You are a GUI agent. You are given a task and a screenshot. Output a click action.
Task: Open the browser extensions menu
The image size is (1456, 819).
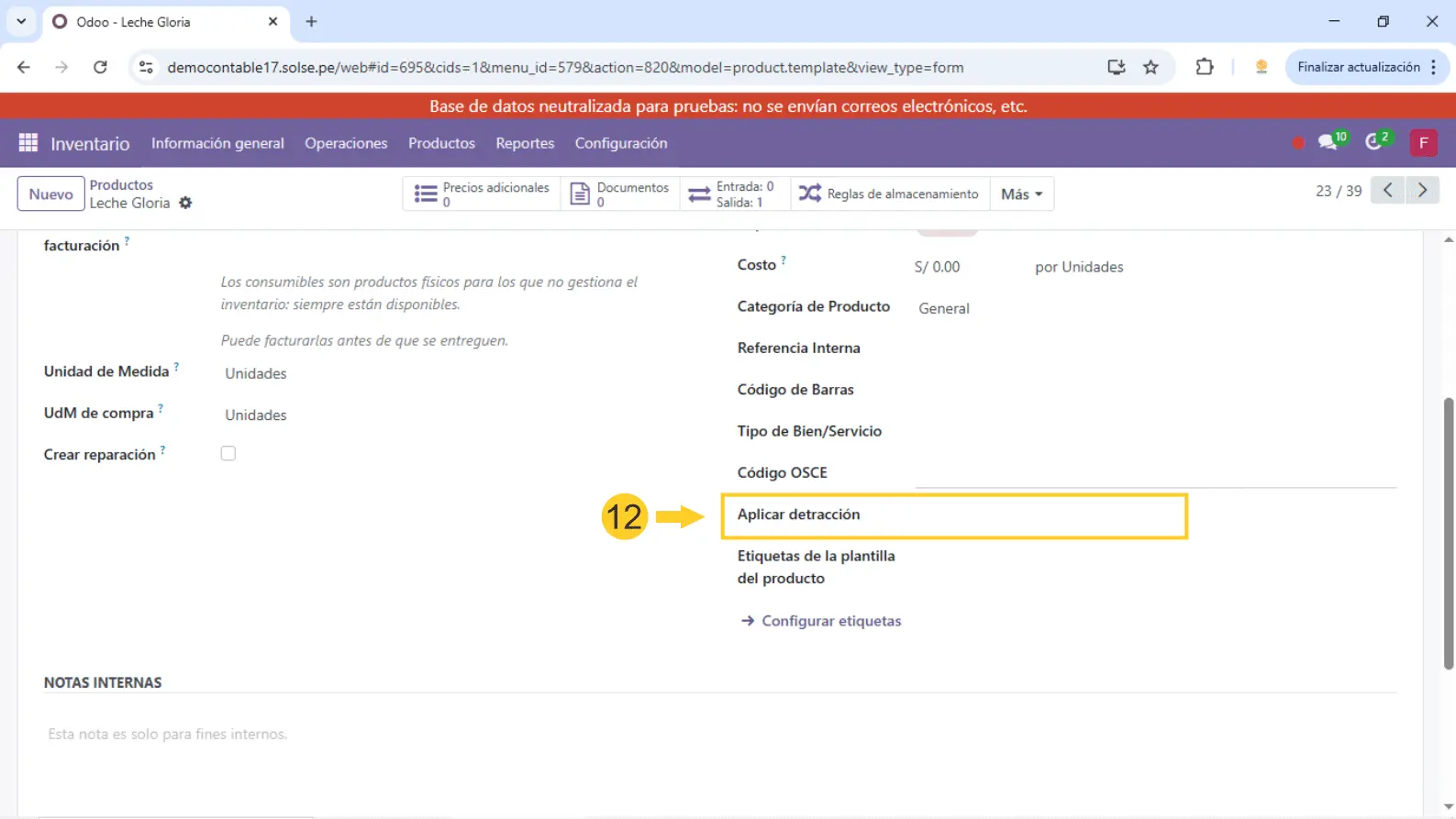[1204, 67]
